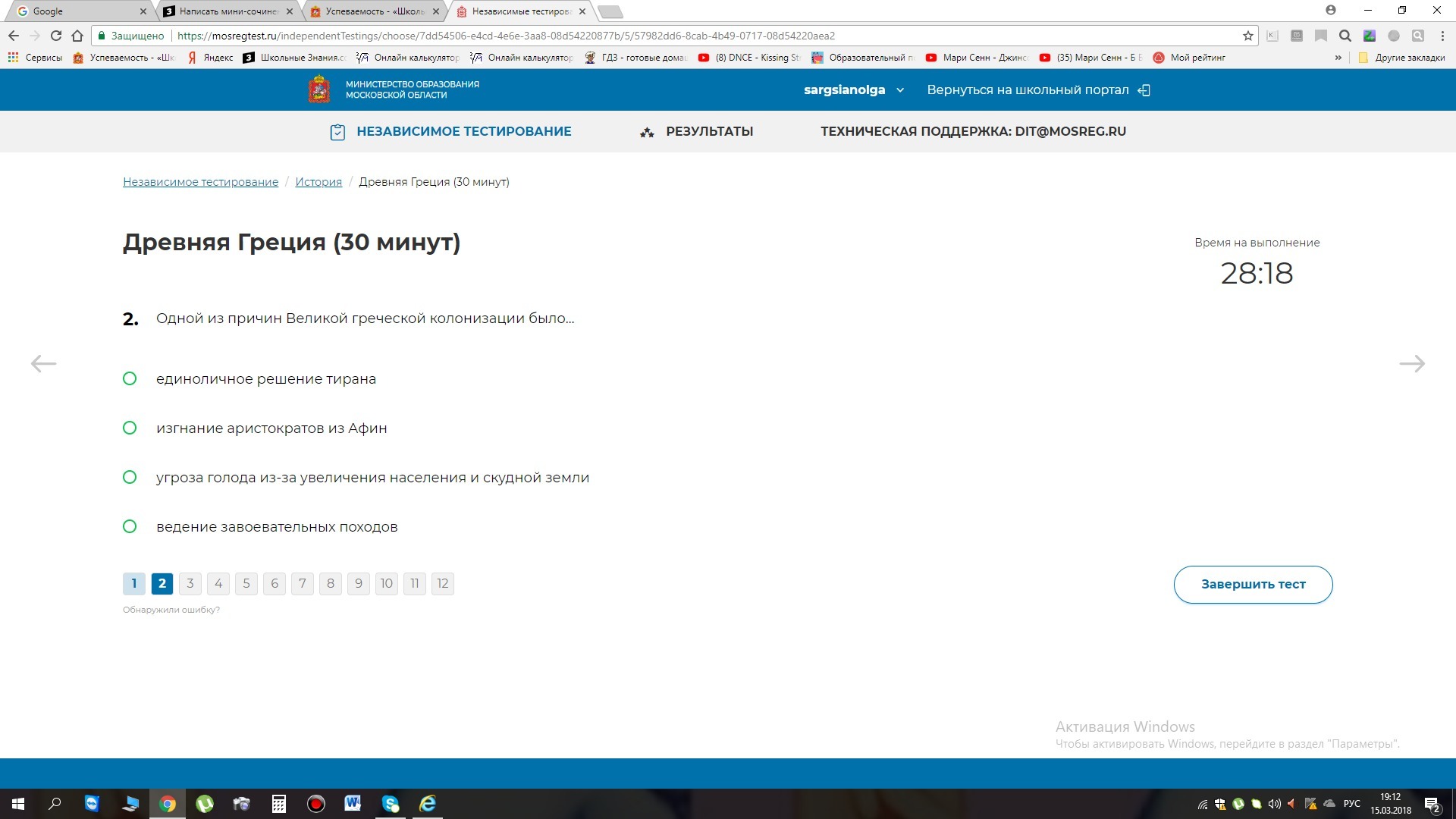
Task: Click the Results stars icon
Action: pos(647,133)
